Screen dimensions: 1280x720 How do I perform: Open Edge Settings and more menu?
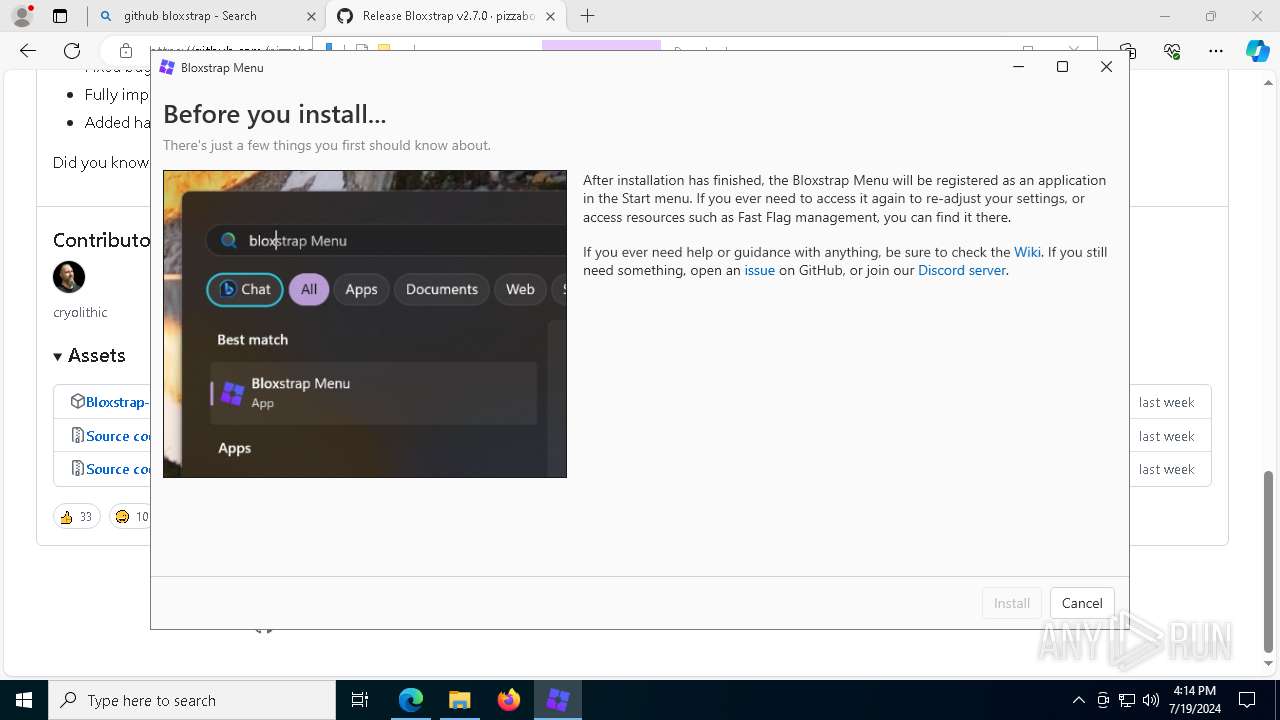(x=1216, y=51)
